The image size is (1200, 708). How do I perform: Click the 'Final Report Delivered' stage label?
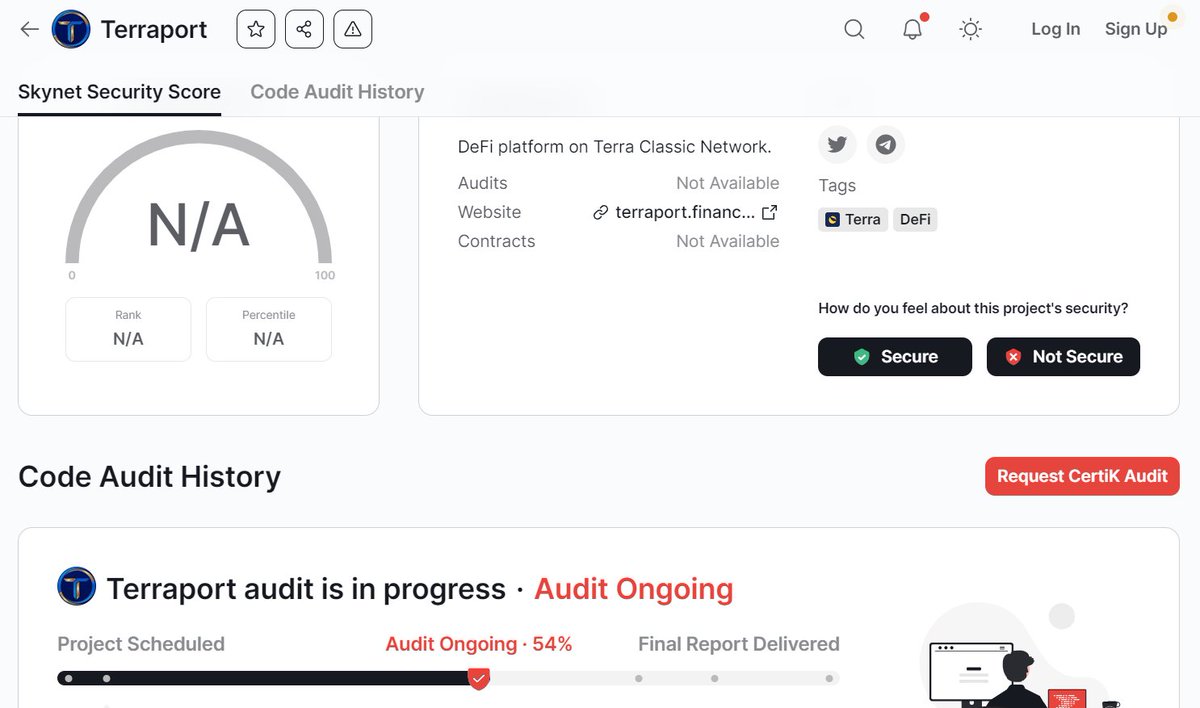pyautogui.click(x=739, y=644)
